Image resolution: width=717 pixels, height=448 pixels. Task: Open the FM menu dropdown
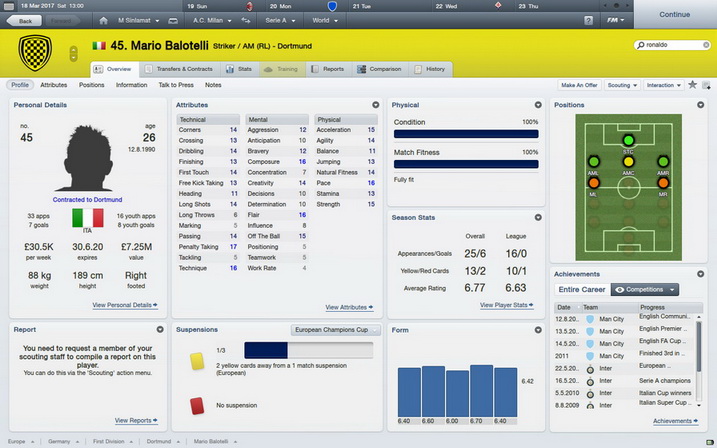tap(615, 21)
